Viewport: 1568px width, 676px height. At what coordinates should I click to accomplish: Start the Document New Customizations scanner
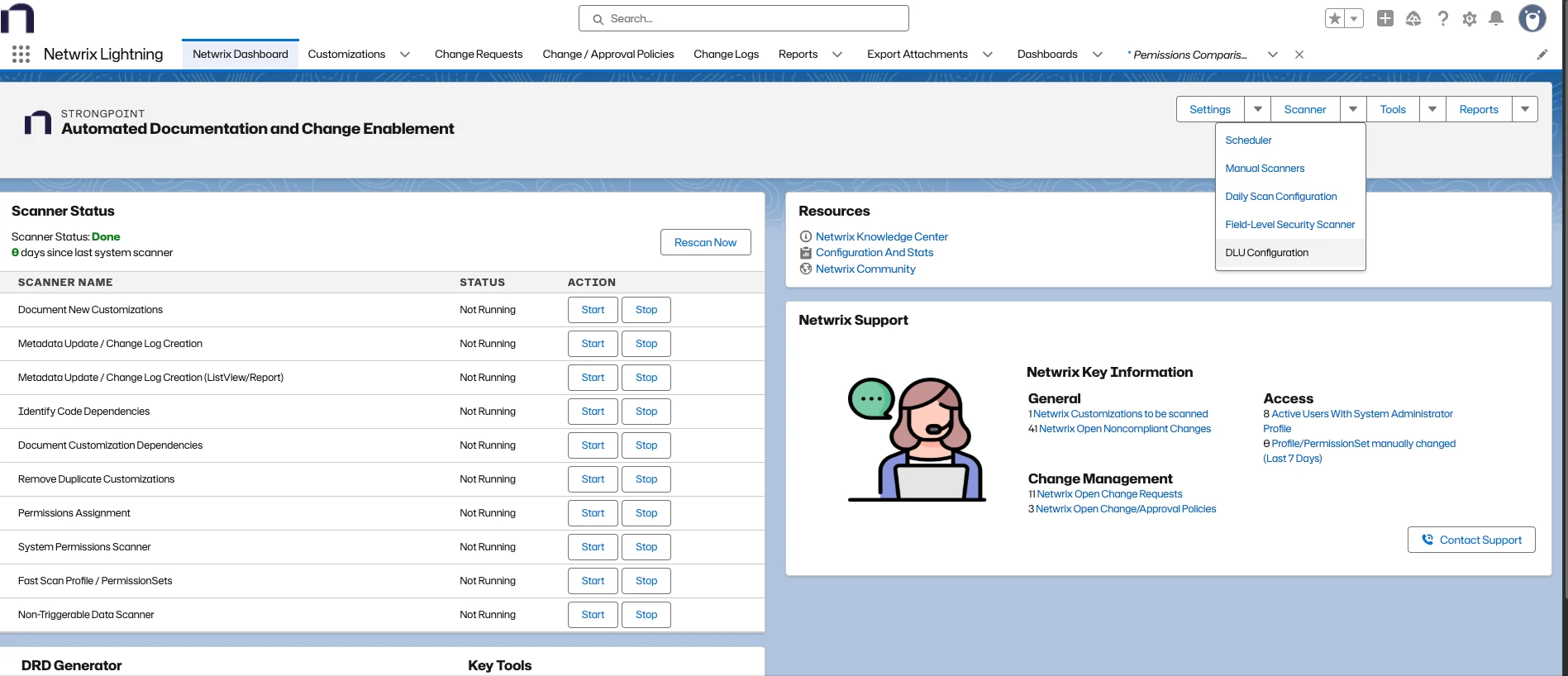coord(593,310)
